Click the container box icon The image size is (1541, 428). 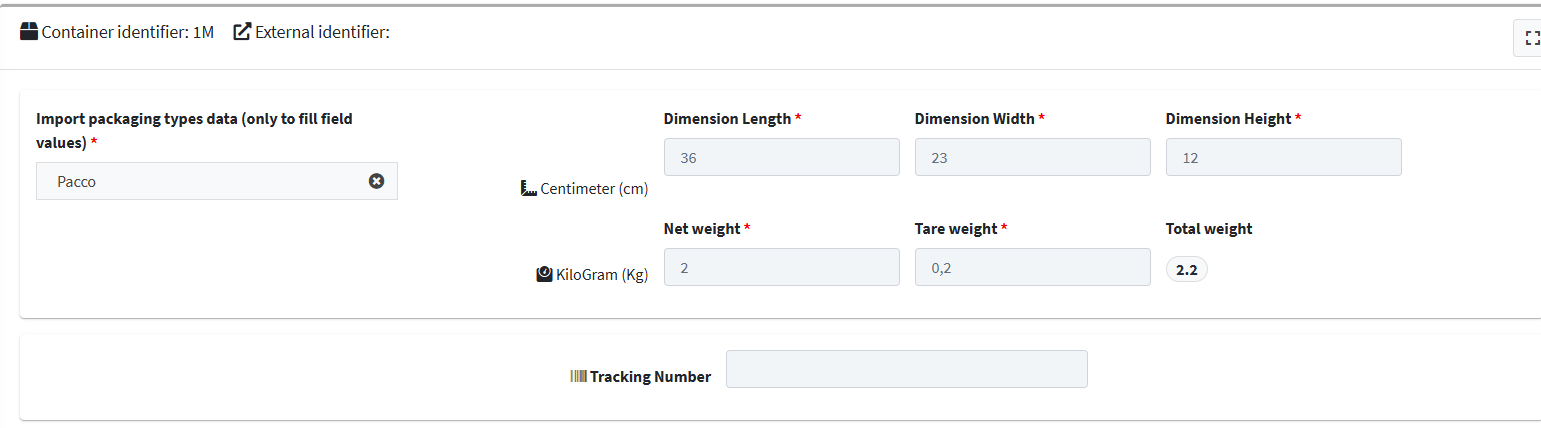[x=29, y=32]
